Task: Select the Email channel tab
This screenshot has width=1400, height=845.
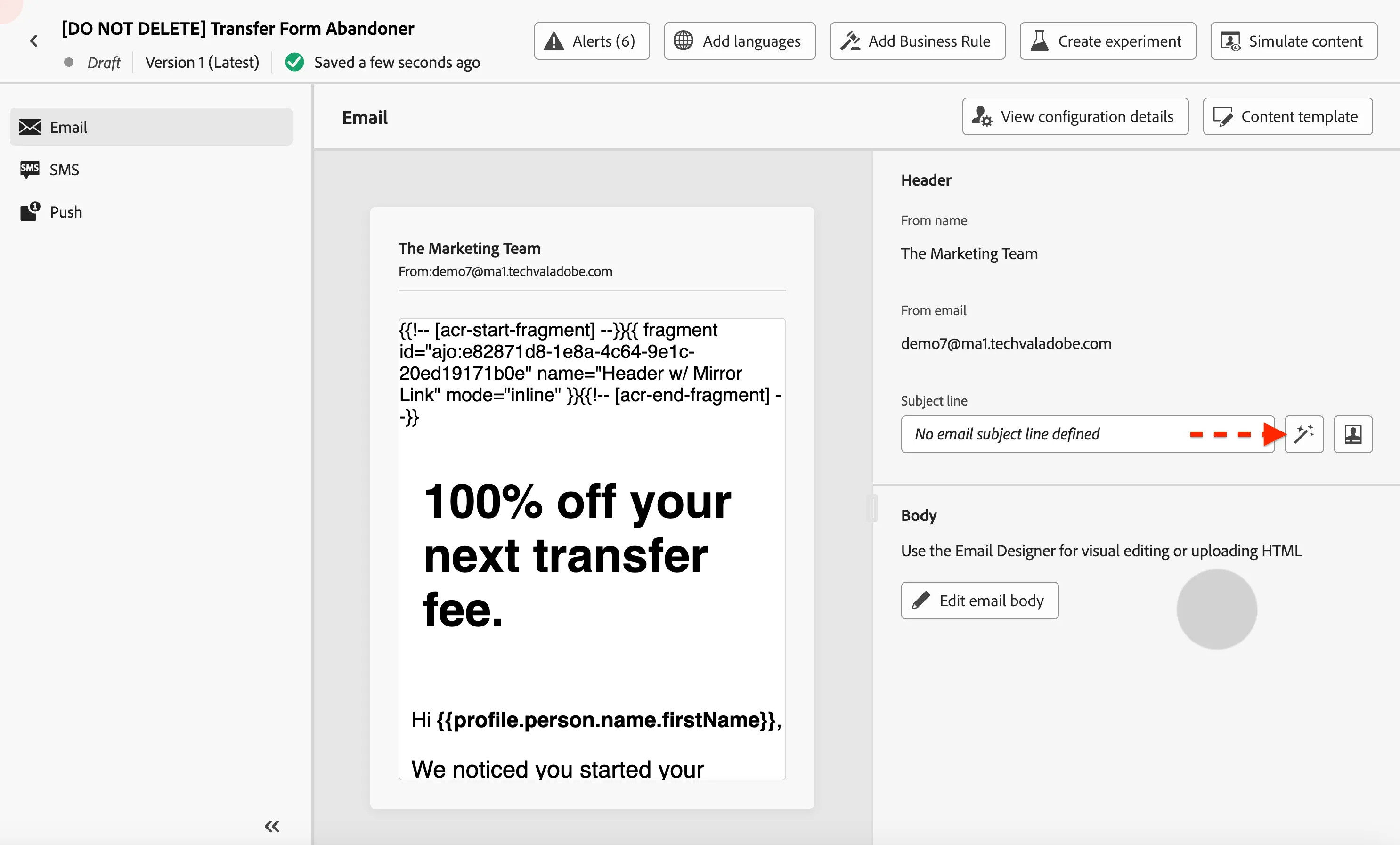Action: coord(151,127)
